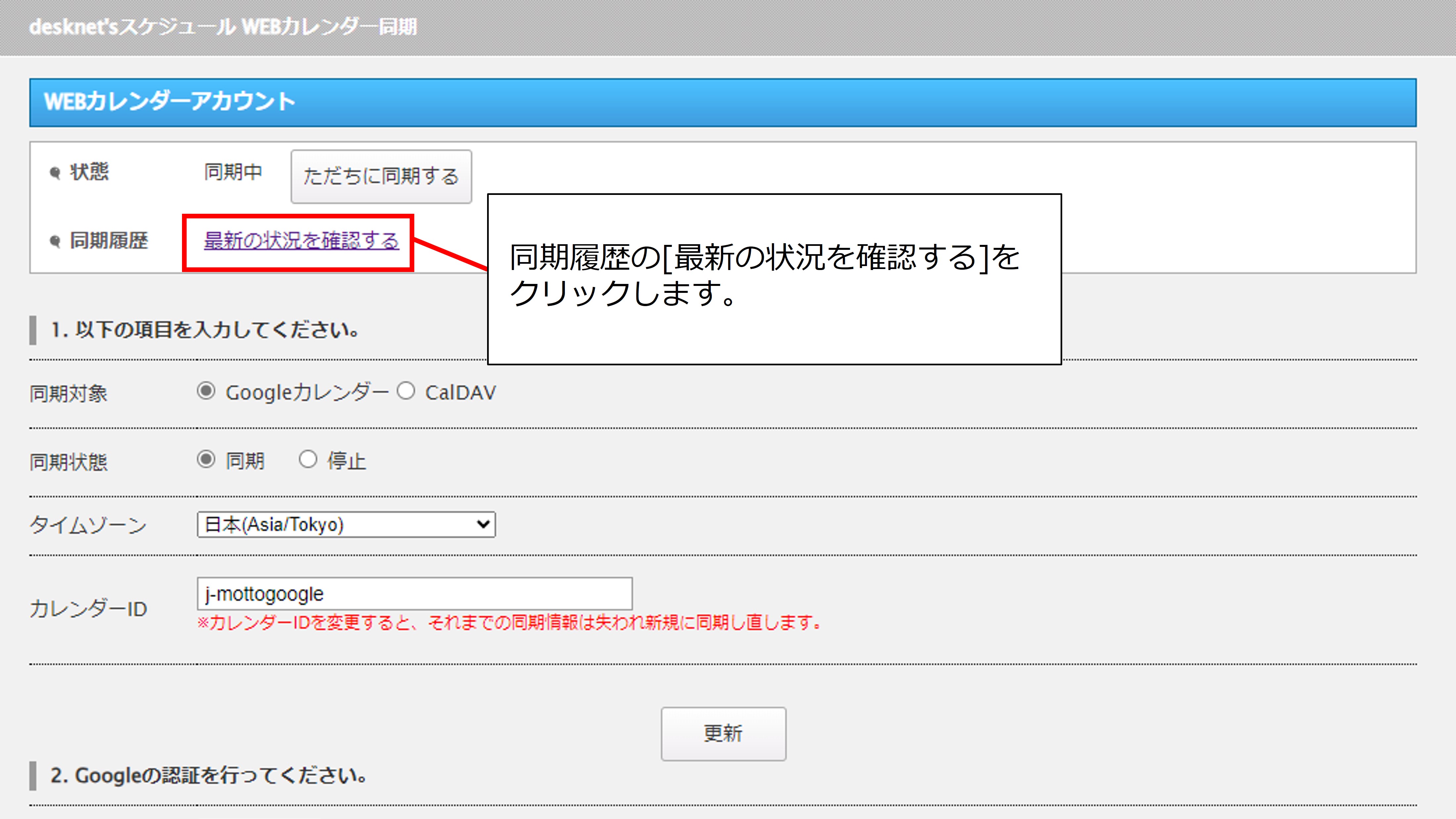This screenshot has height=819, width=1456.
Task: Enable the 同期 sync state option
Action: pyautogui.click(x=206, y=460)
